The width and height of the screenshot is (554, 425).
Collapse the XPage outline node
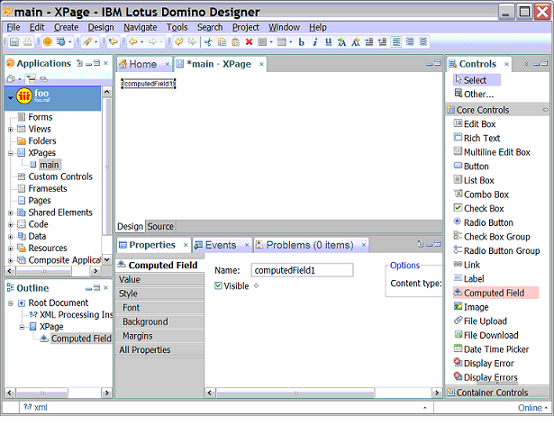click(22, 327)
